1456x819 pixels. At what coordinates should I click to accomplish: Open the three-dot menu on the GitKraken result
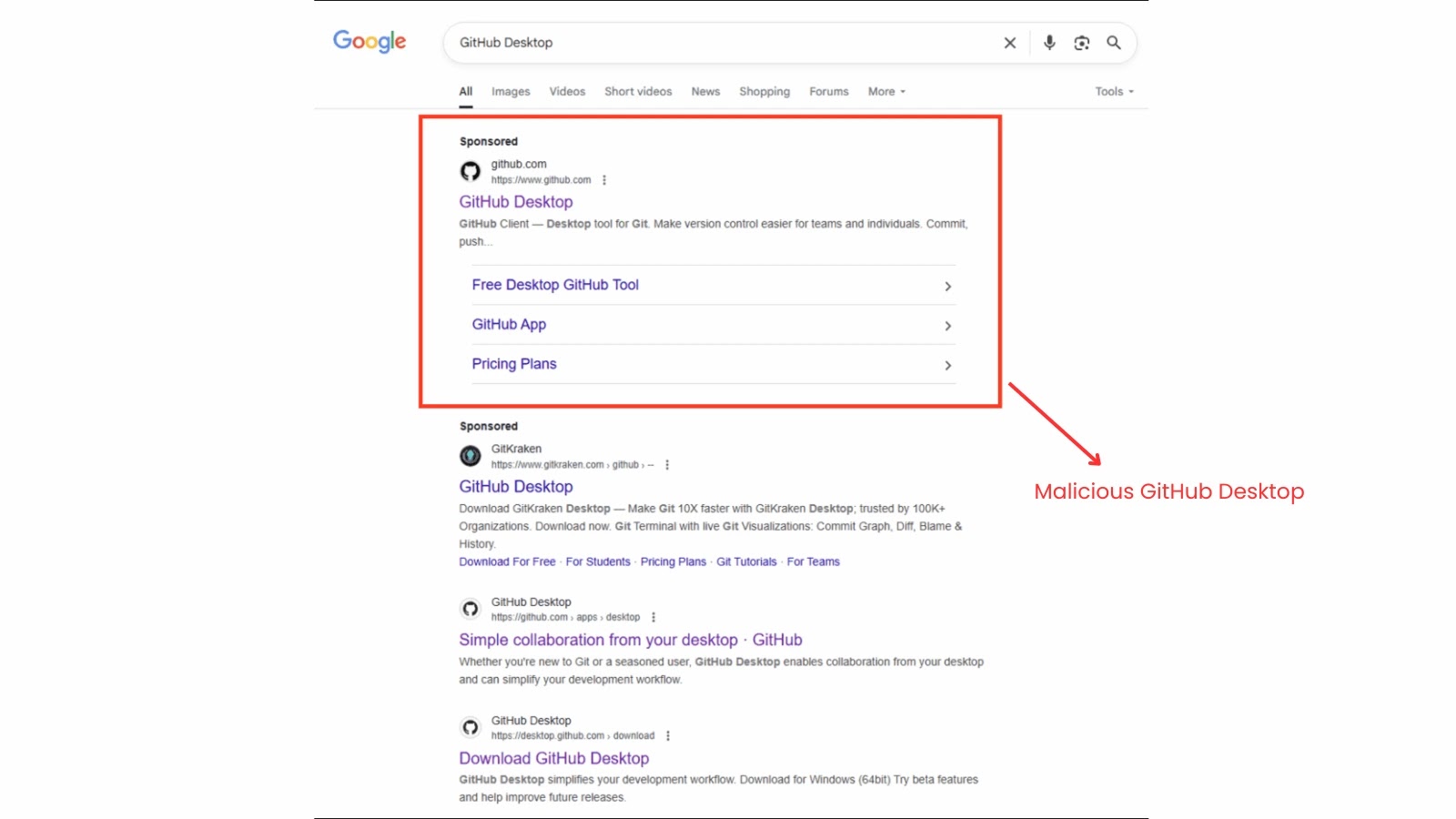(665, 464)
